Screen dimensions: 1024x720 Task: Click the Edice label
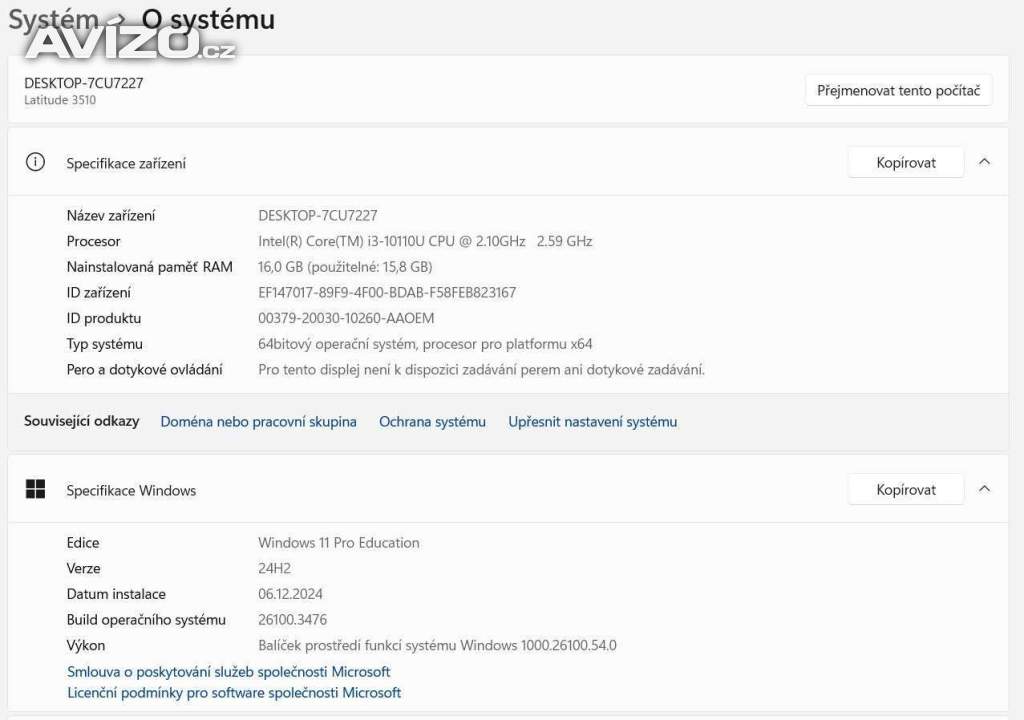point(83,543)
